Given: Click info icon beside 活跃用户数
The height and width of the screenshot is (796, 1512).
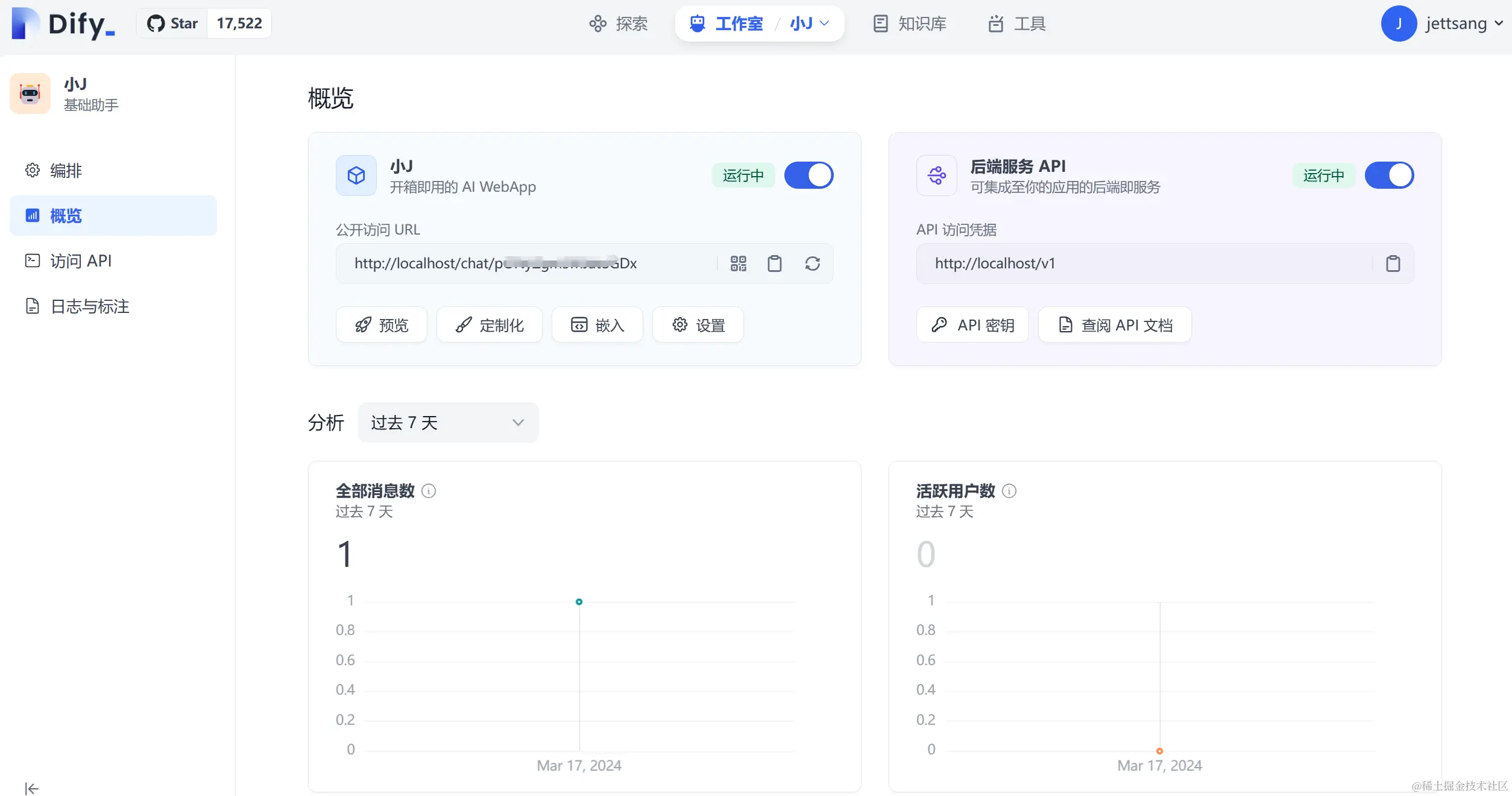Looking at the screenshot, I should pos(1009,491).
